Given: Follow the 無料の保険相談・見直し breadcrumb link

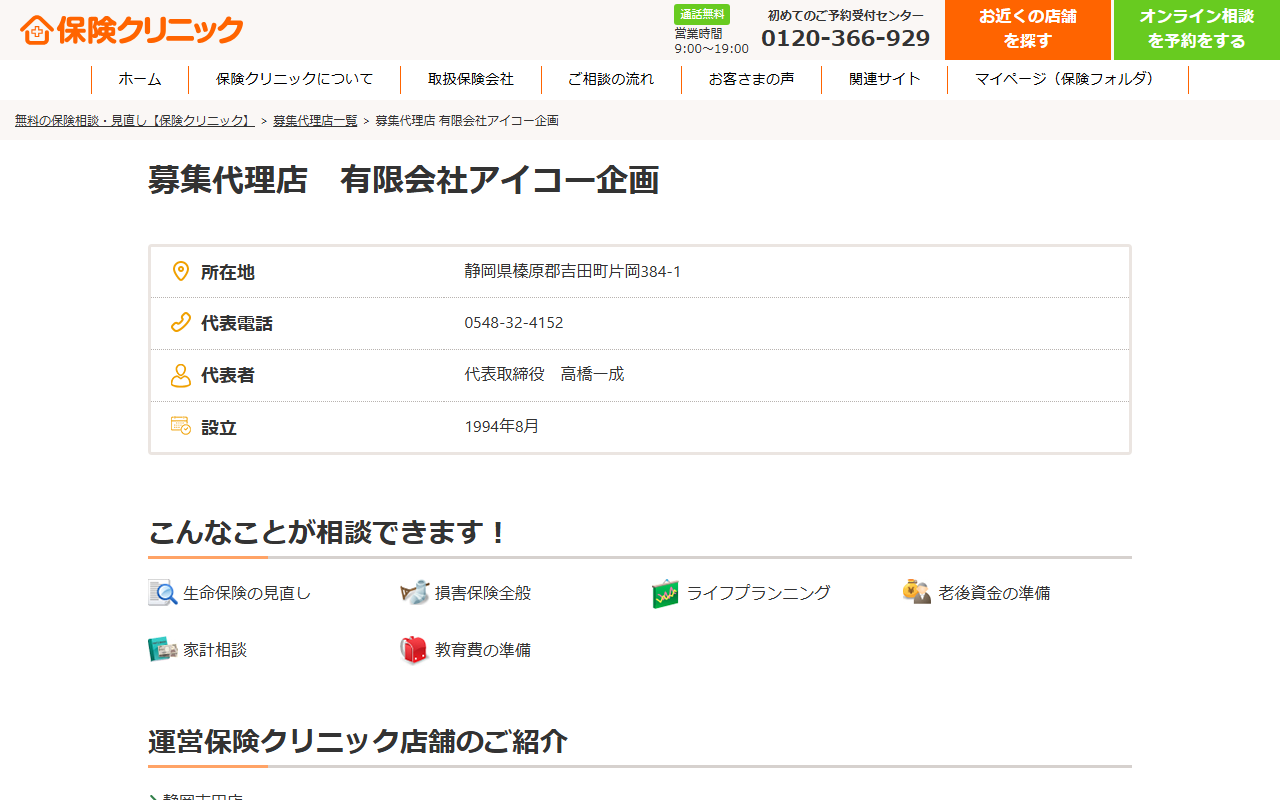Looking at the screenshot, I should (x=135, y=120).
